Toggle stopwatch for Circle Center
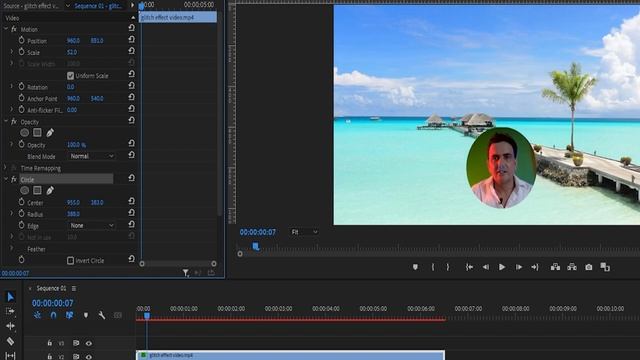The width and height of the screenshot is (640, 360). tap(22, 202)
